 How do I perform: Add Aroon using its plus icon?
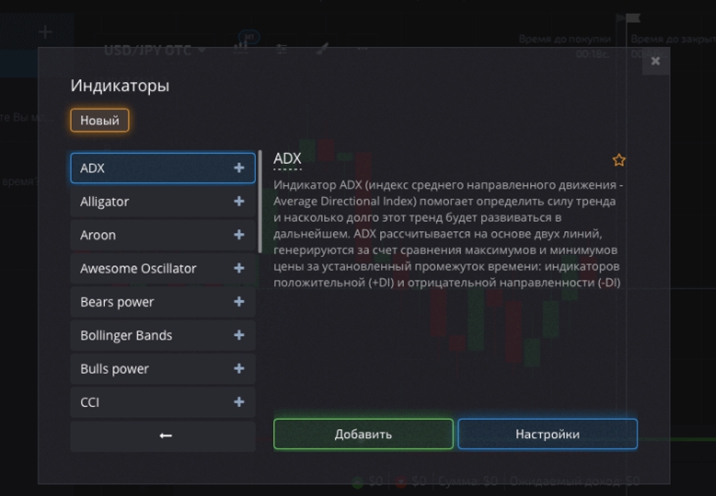[x=238, y=235]
